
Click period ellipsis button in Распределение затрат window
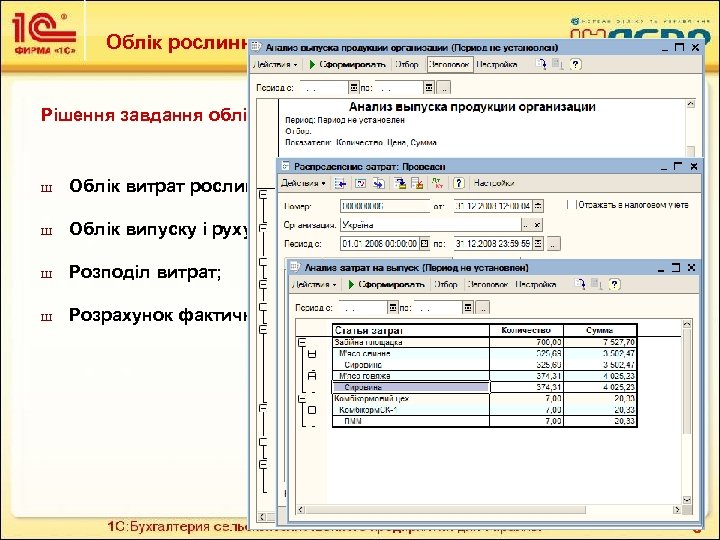click(x=553, y=244)
